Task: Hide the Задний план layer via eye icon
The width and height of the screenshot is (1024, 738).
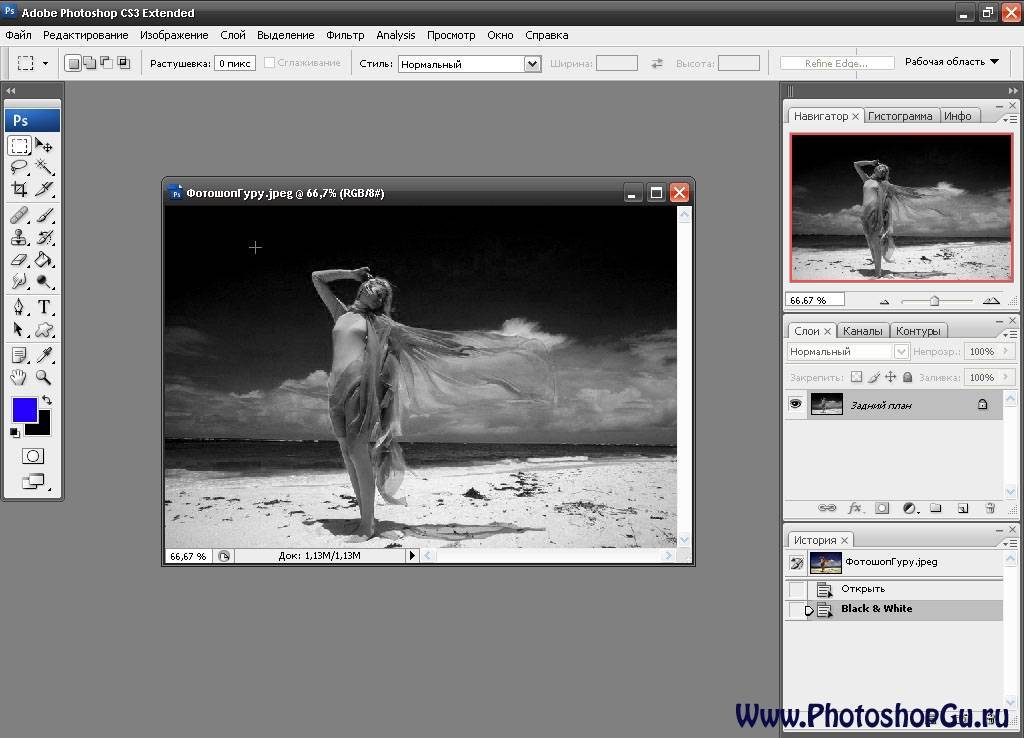Action: coord(796,404)
